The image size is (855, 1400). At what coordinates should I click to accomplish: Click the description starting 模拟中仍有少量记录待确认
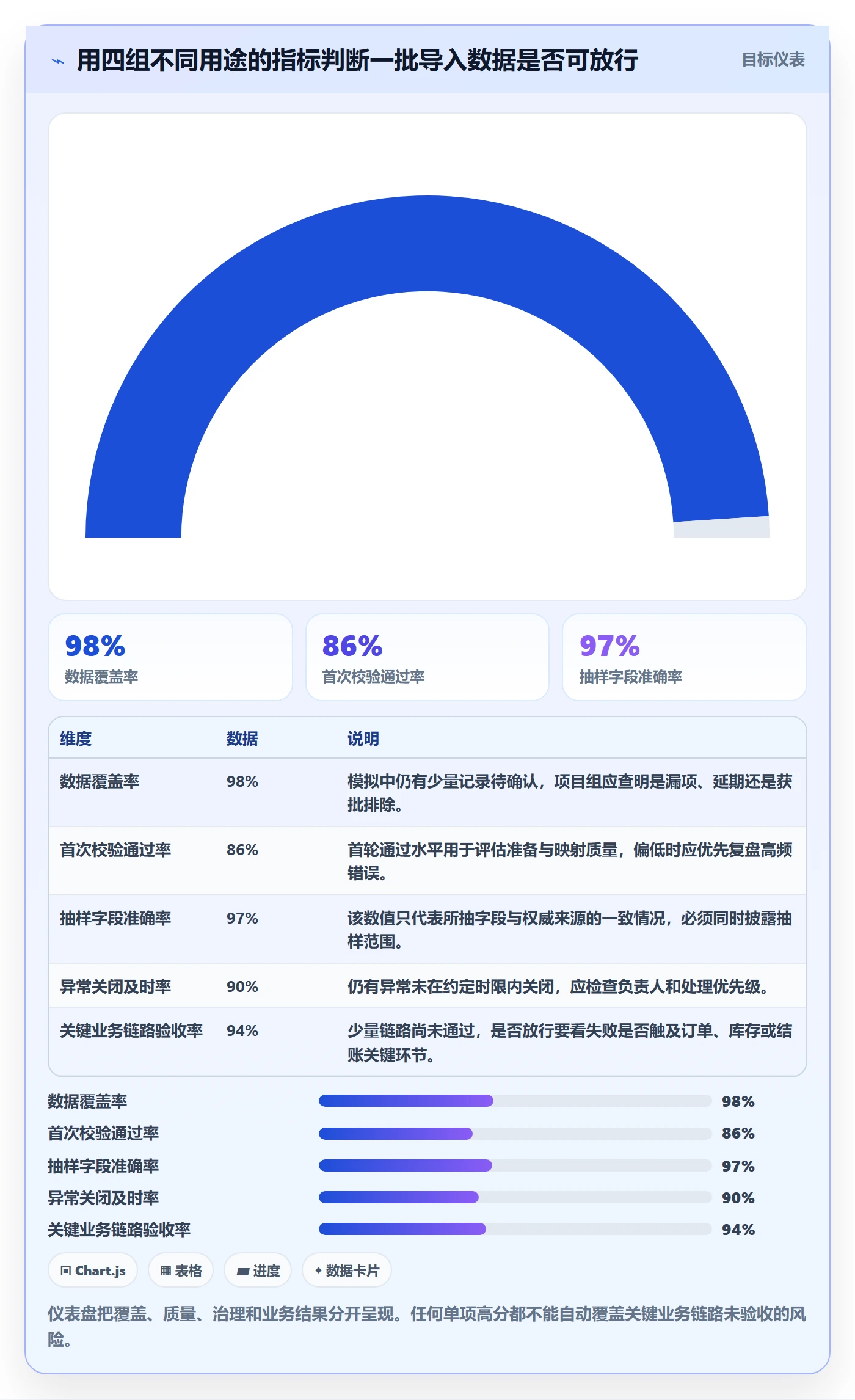pos(570,793)
